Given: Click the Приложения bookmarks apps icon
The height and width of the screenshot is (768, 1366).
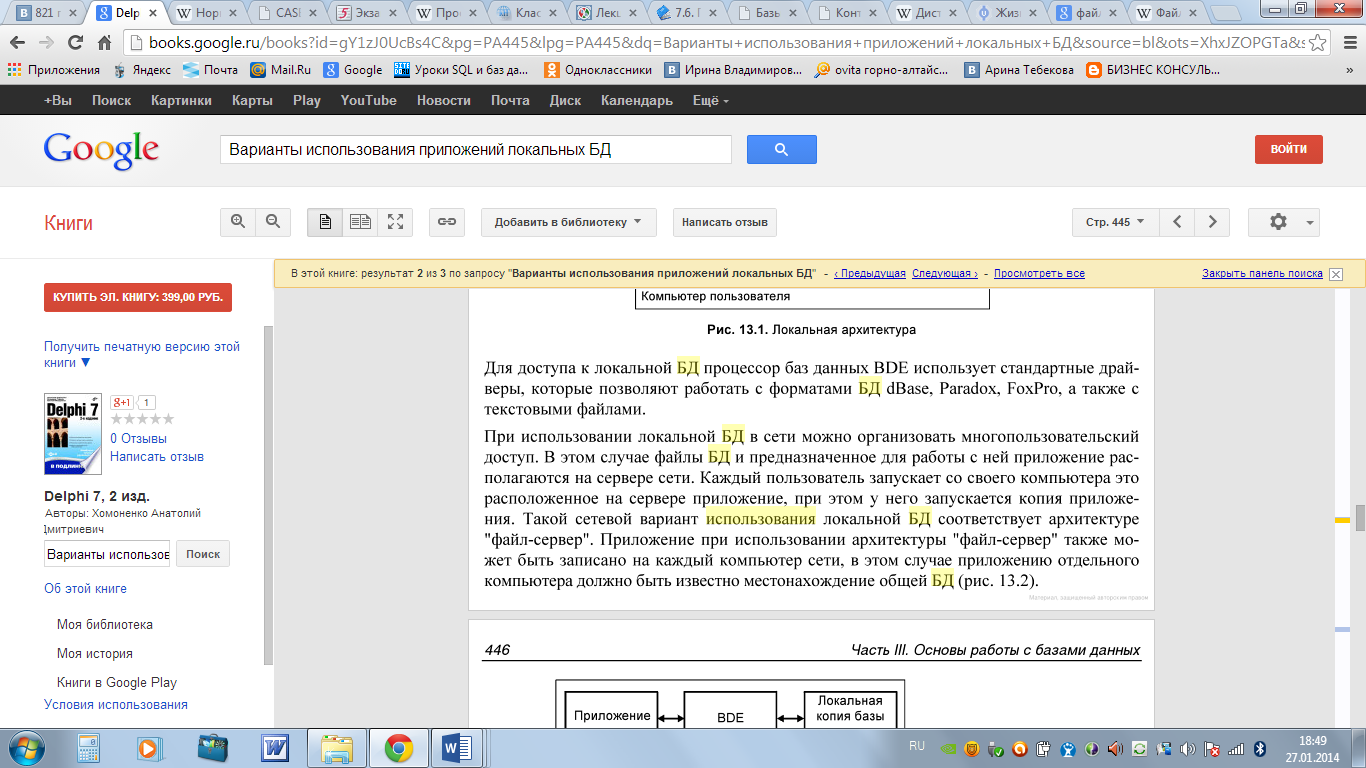Looking at the screenshot, I should click(54, 70).
